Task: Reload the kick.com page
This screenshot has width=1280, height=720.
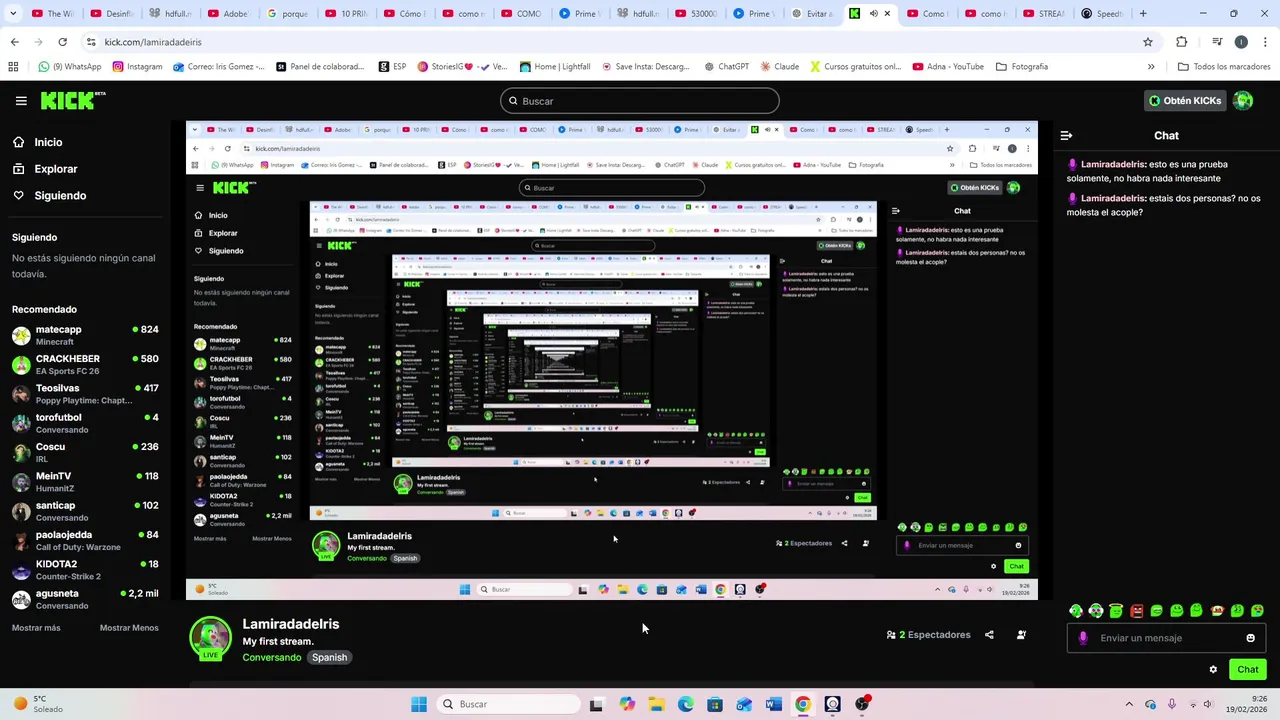Action: pos(62,42)
